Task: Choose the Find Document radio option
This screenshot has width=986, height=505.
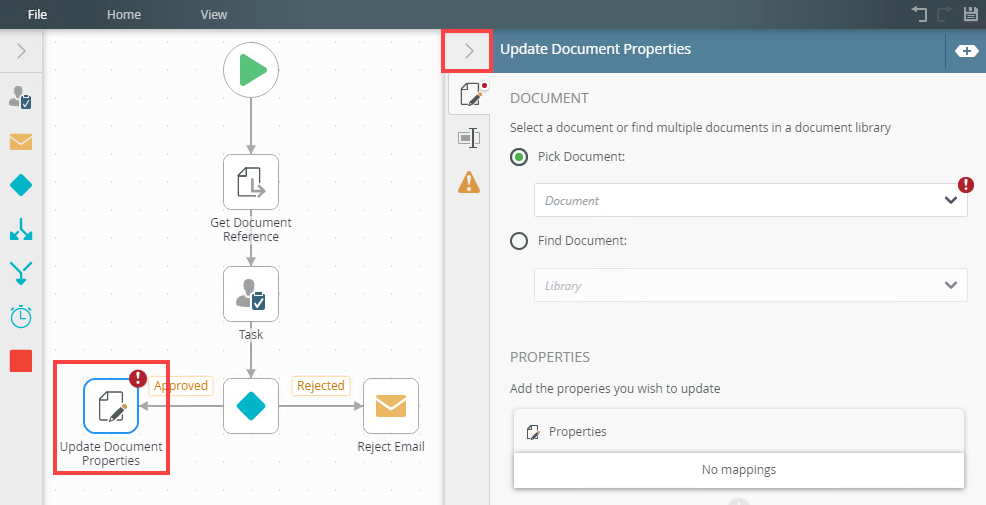Action: (519, 241)
